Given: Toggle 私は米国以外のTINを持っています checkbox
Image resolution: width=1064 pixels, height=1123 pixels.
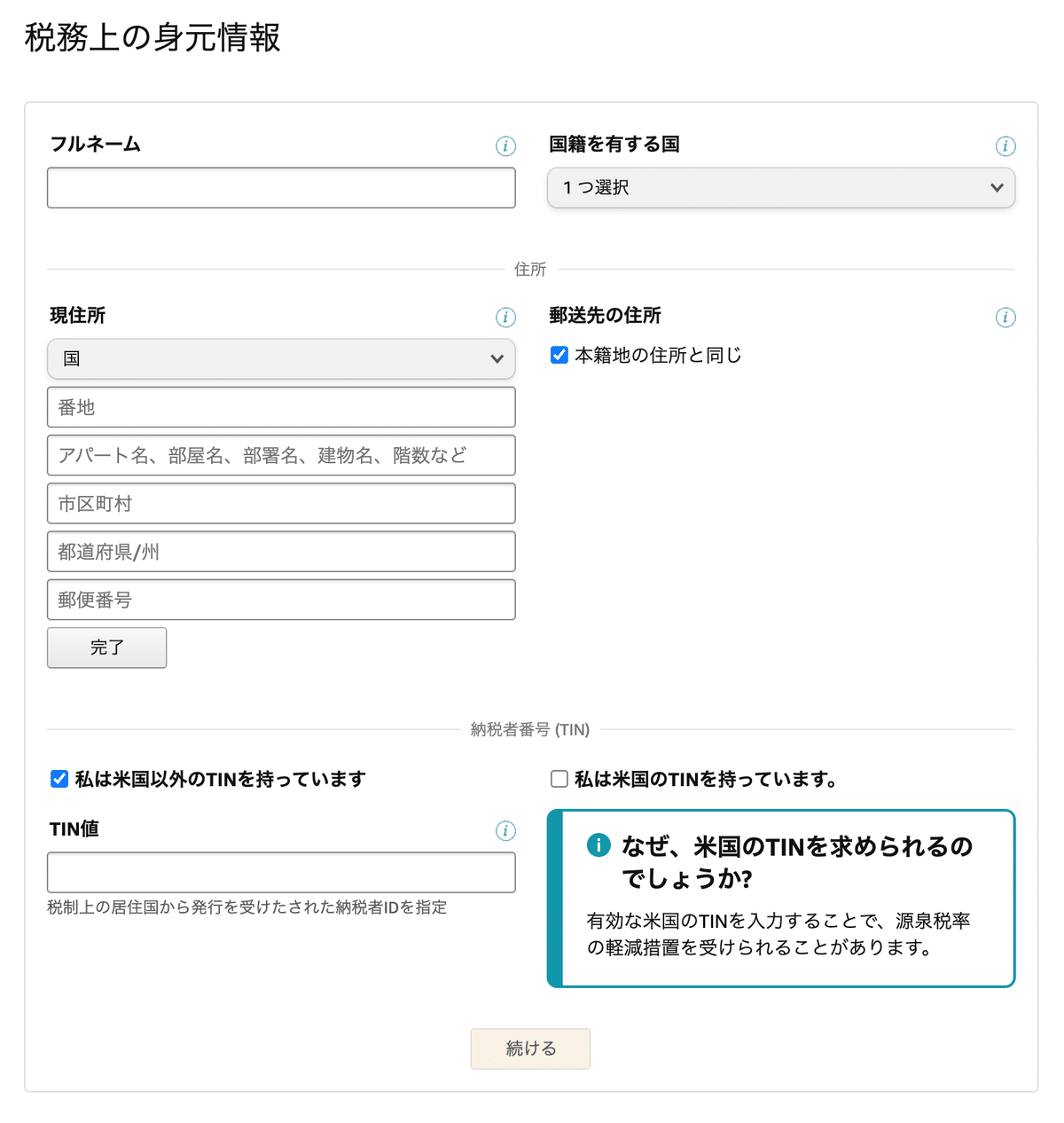Looking at the screenshot, I should point(59,780).
